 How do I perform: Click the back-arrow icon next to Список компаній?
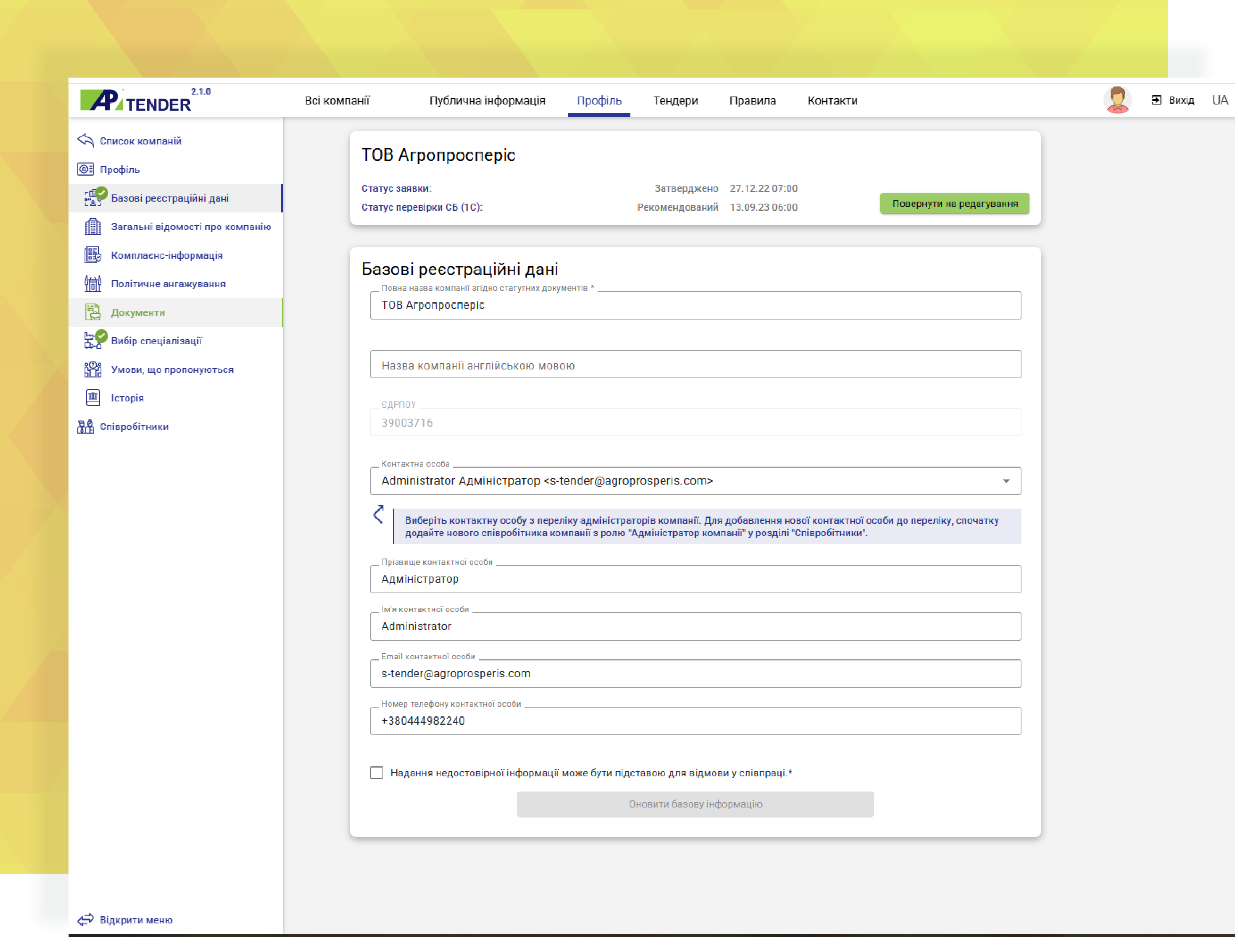point(86,140)
